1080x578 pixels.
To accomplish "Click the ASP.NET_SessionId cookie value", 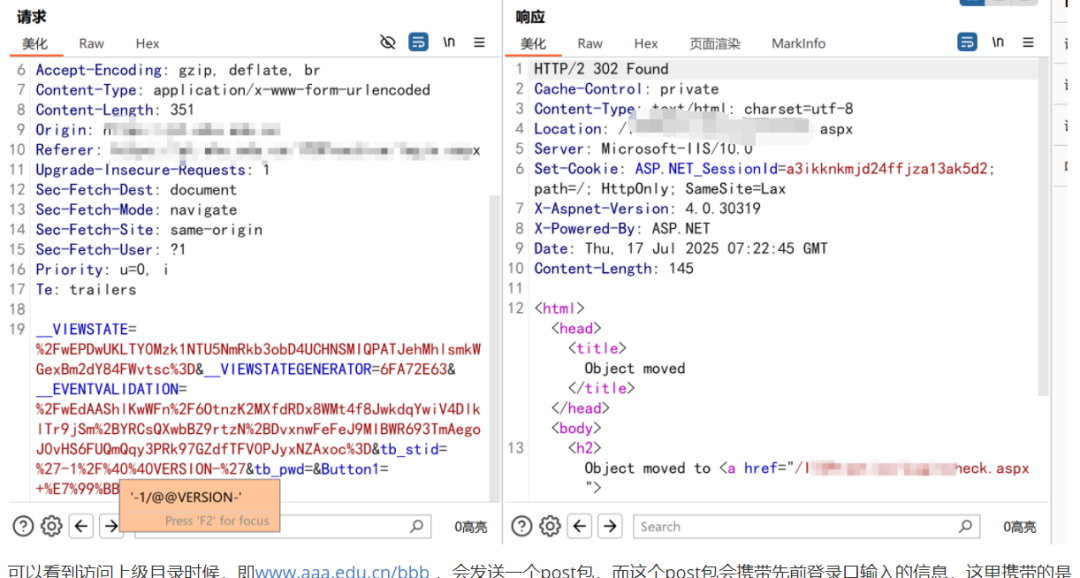I will point(886,169).
